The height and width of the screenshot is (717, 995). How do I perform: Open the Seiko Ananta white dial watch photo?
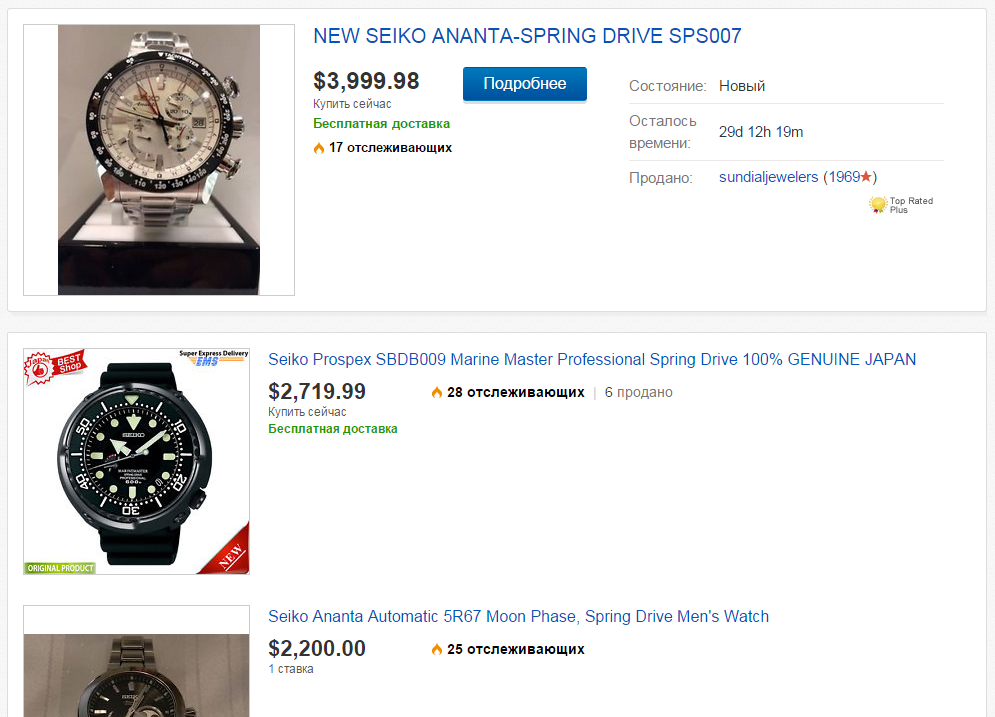159,160
